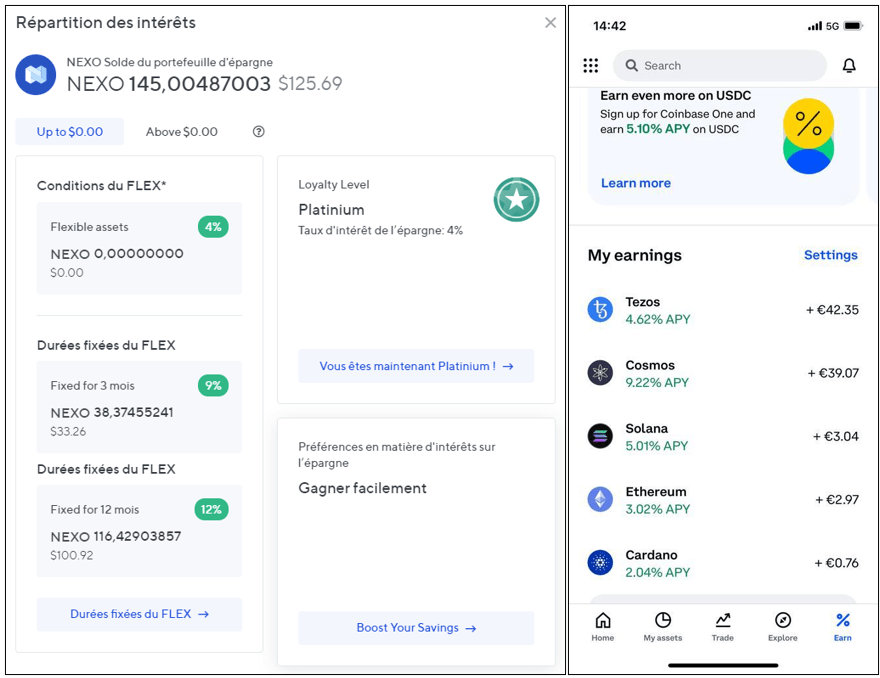Click the 9% badge on Fixed for 3 mois
The height and width of the screenshot is (678, 880).
(x=213, y=386)
